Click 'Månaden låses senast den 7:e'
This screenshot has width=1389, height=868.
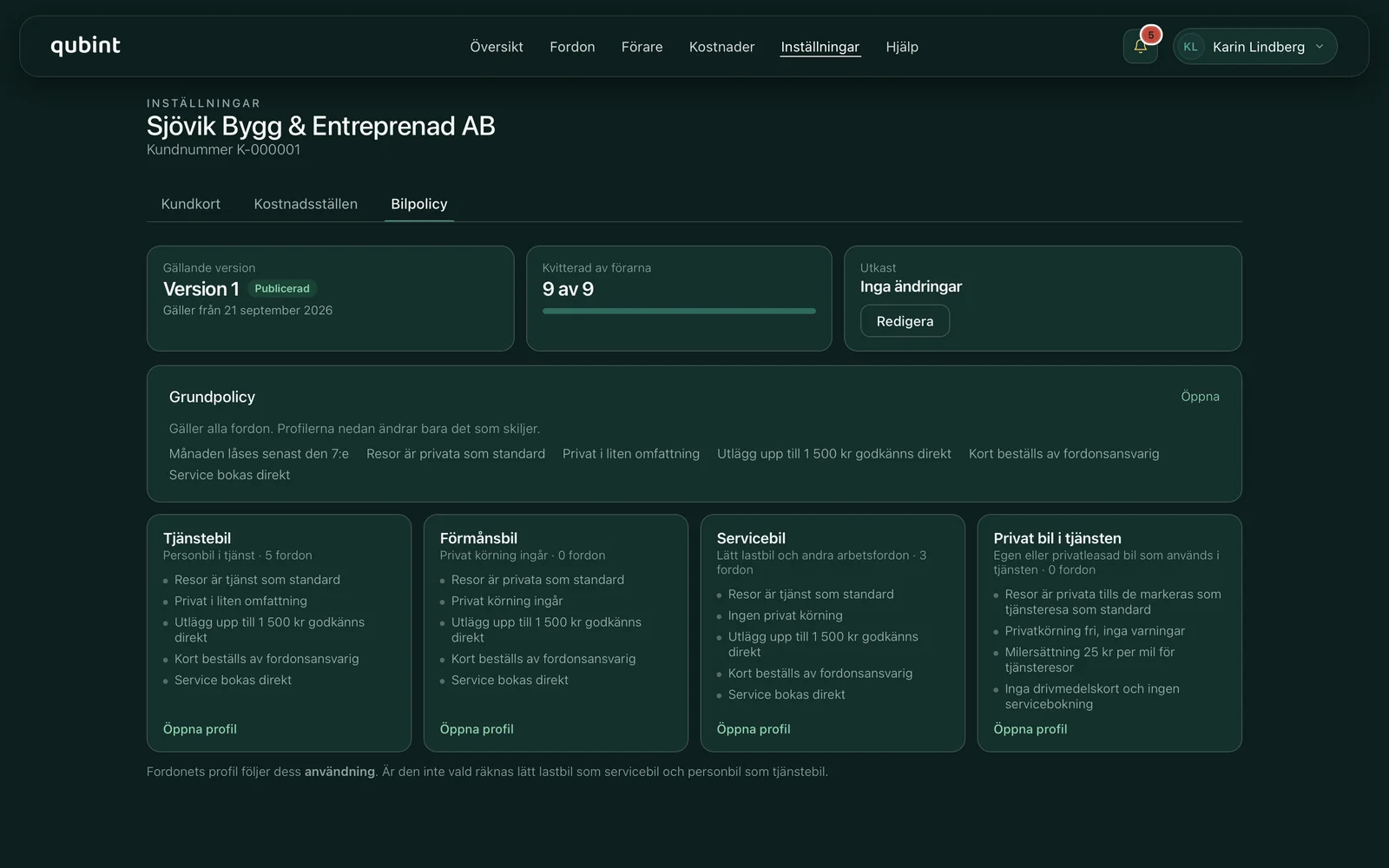(259, 454)
